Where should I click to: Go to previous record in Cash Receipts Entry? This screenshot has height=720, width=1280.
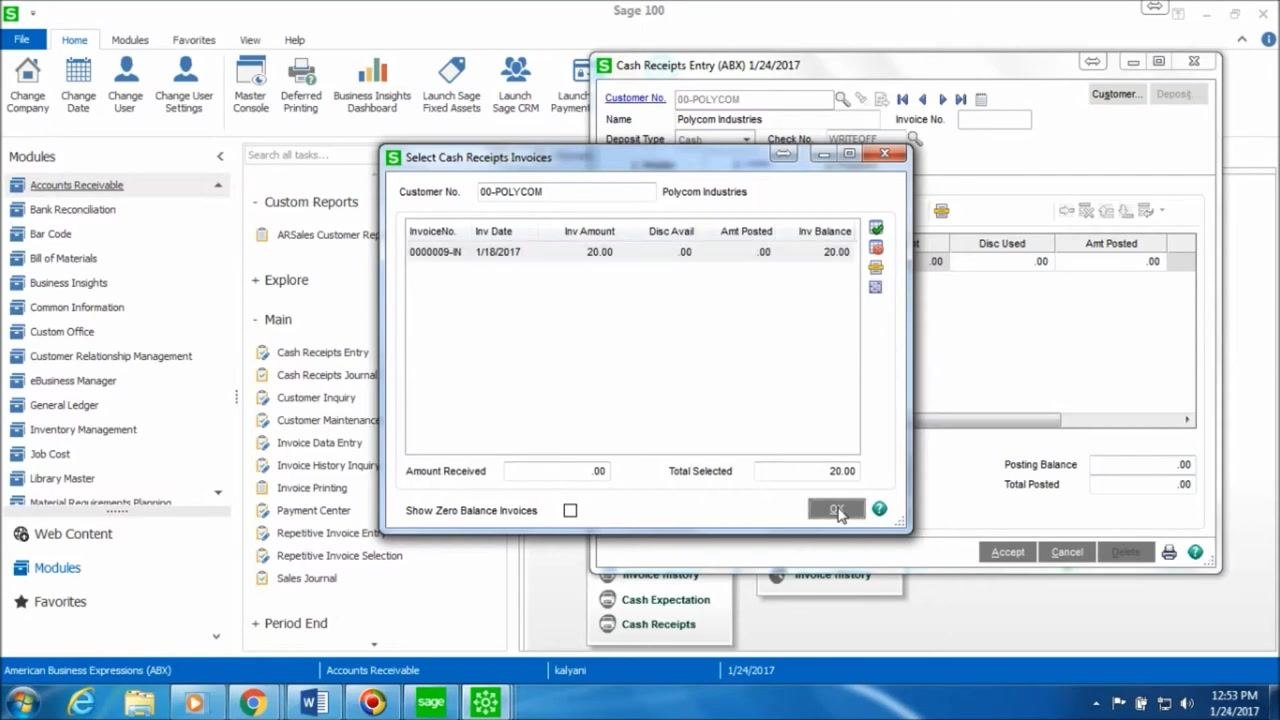(922, 99)
